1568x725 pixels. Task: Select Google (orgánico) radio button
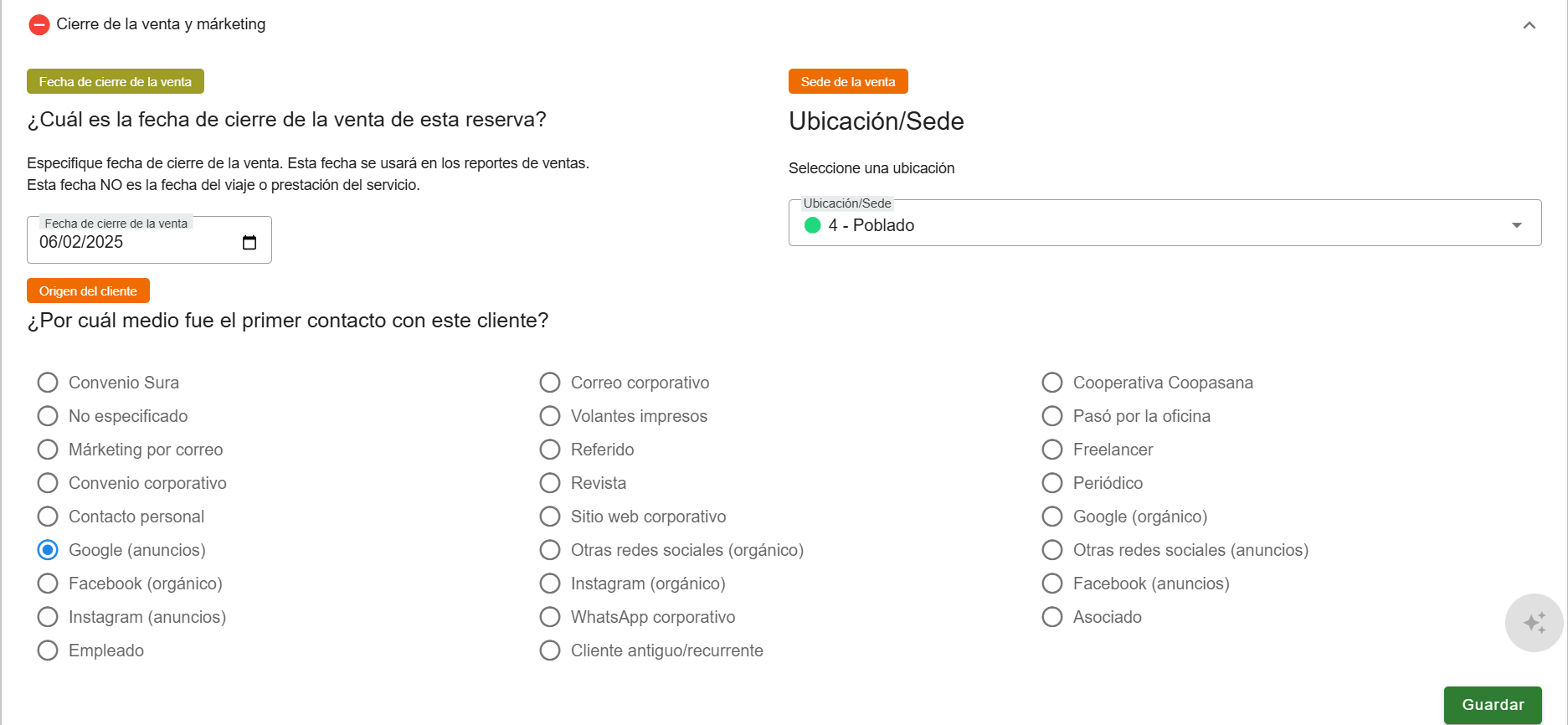[1052, 517]
